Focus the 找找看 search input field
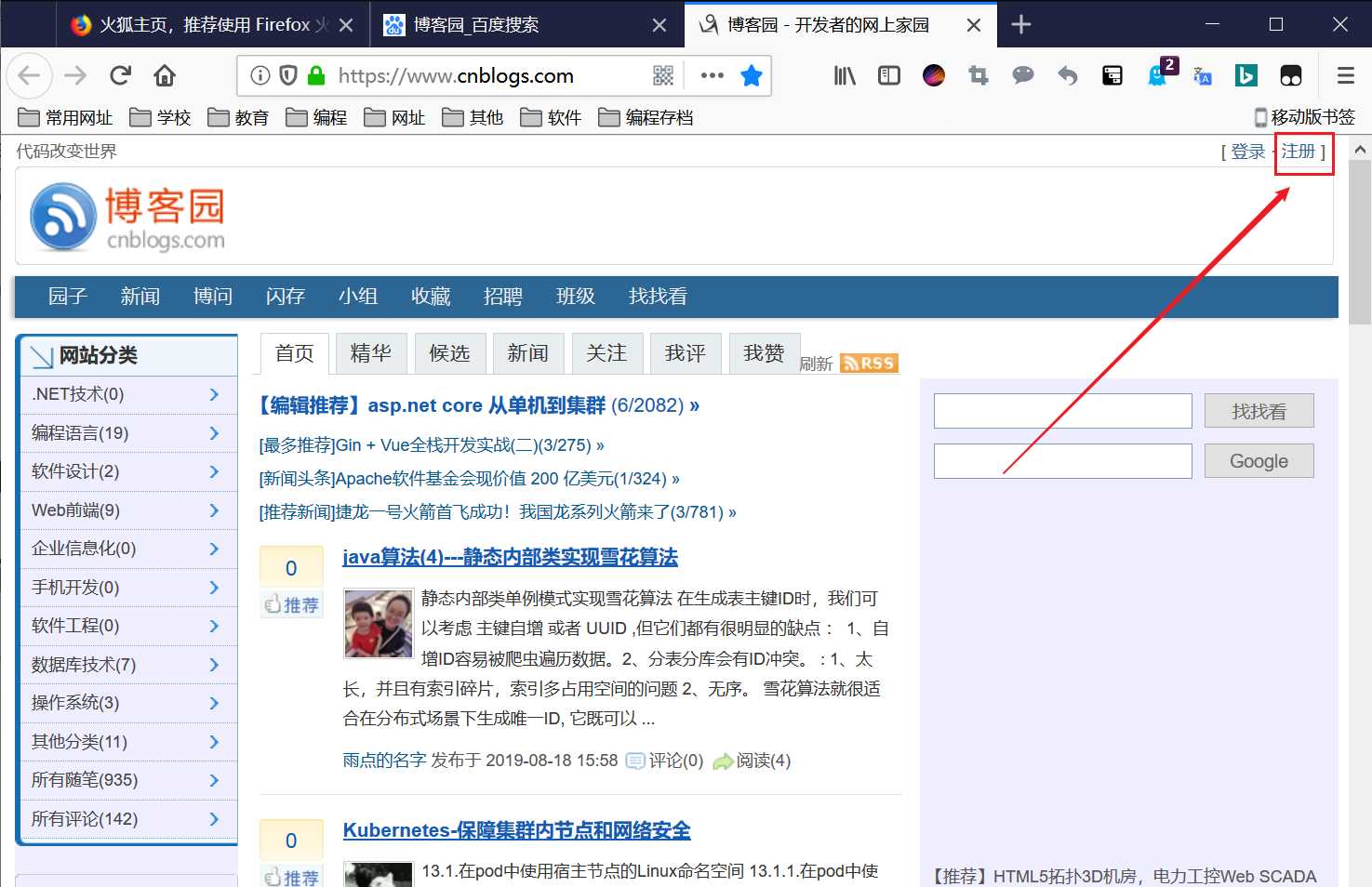The image size is (1372, 887). [1062, 411]
